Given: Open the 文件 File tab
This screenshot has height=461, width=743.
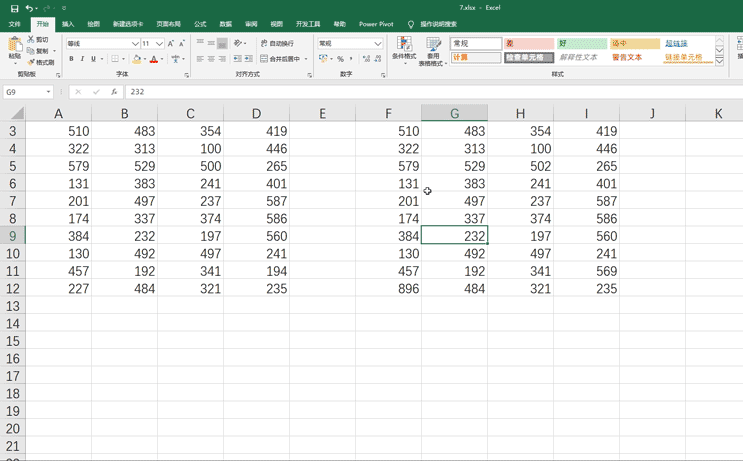Looking at the screenshot, I should pyautogui.click(x=15, y=24).
